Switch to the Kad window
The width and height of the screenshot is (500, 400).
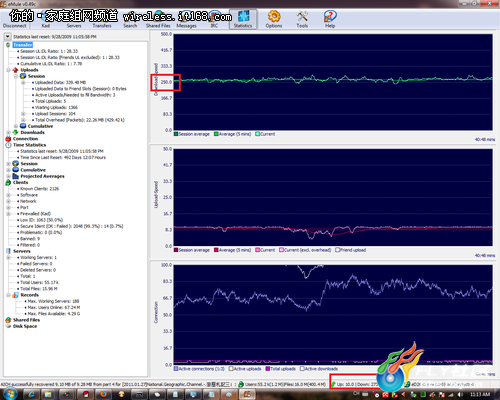[46, 26]
